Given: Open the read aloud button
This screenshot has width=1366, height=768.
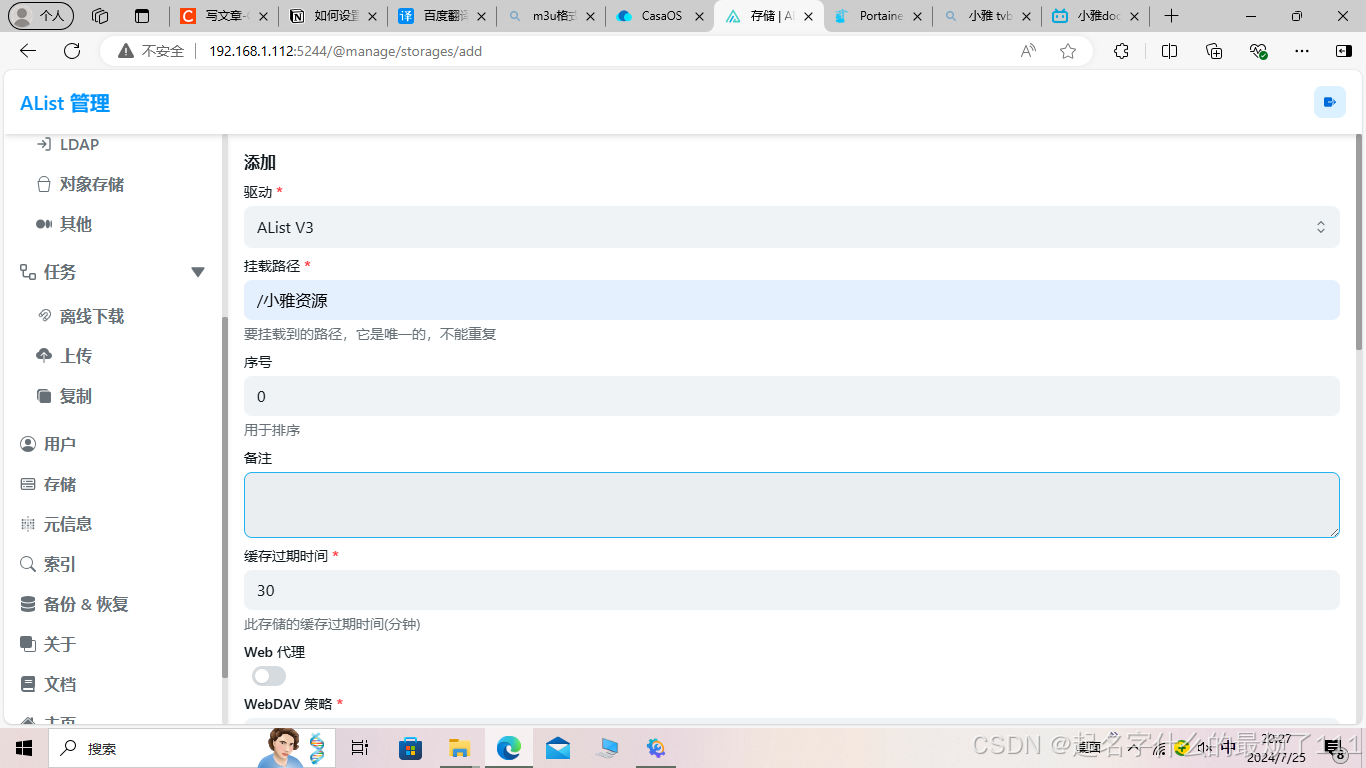Looking at the screenshot, I should [1028, 51].
